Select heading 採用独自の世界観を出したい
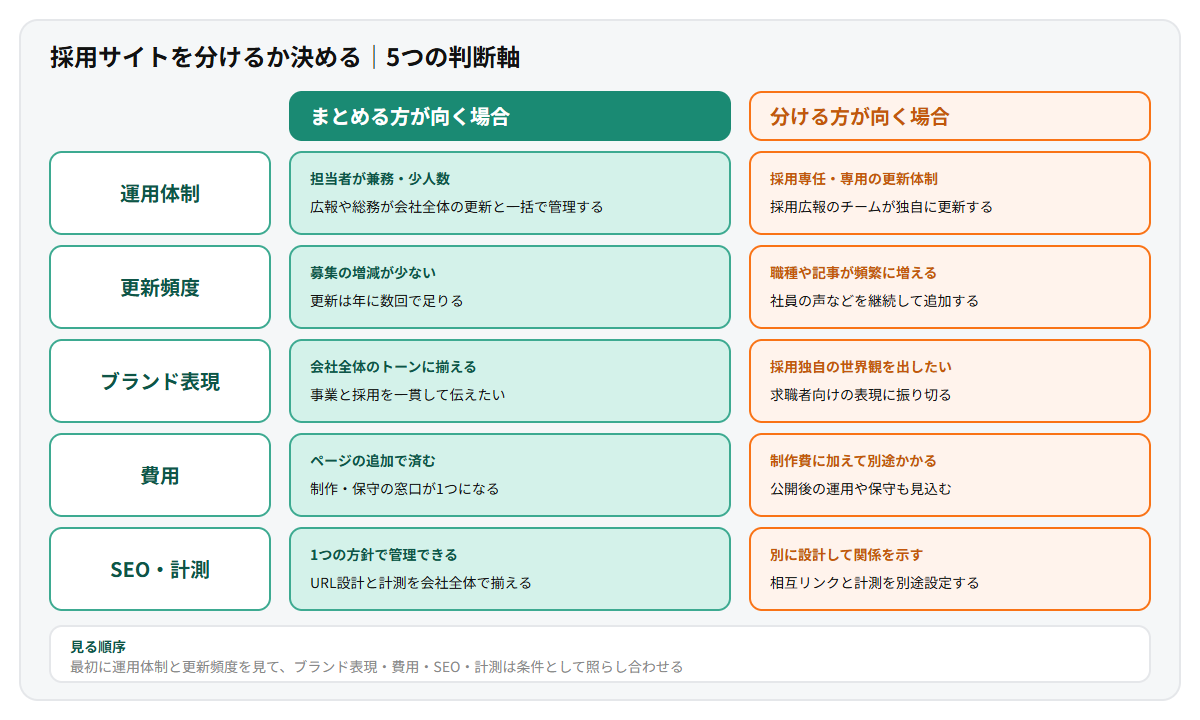This screenshot has height=720, width=1200. [860, 367]
